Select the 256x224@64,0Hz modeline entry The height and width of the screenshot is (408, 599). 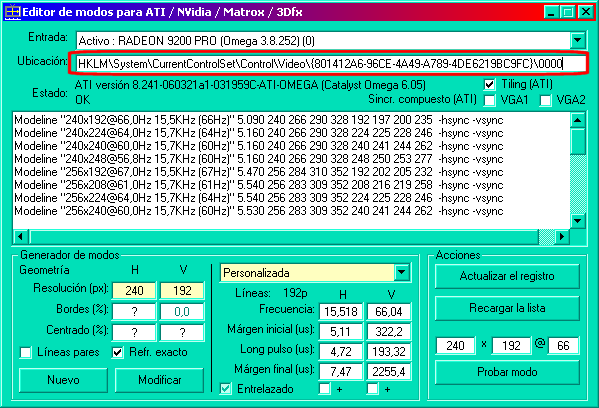[259, 198]
